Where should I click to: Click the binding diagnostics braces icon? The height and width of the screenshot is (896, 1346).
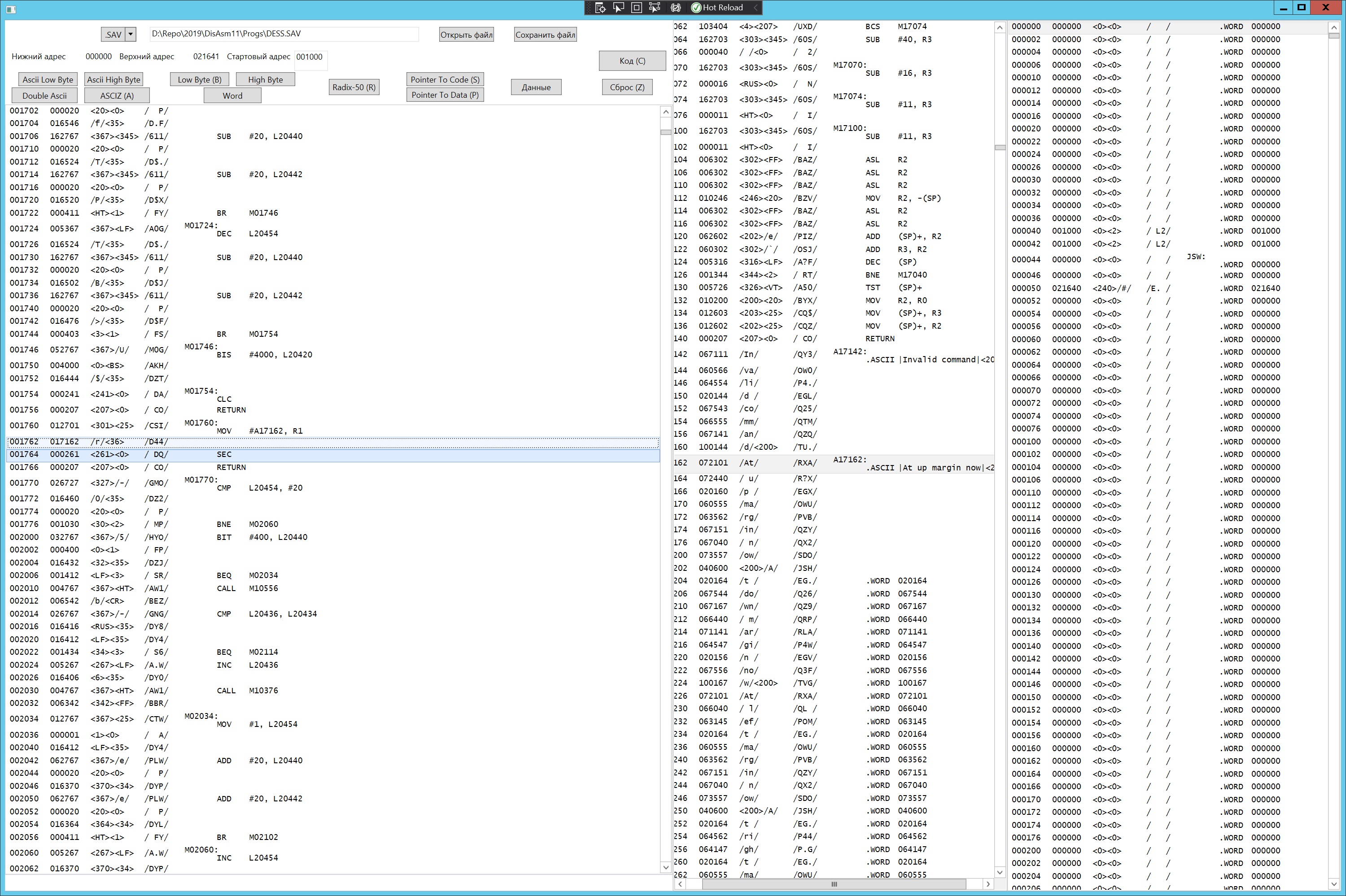click(x=676, y=8)
